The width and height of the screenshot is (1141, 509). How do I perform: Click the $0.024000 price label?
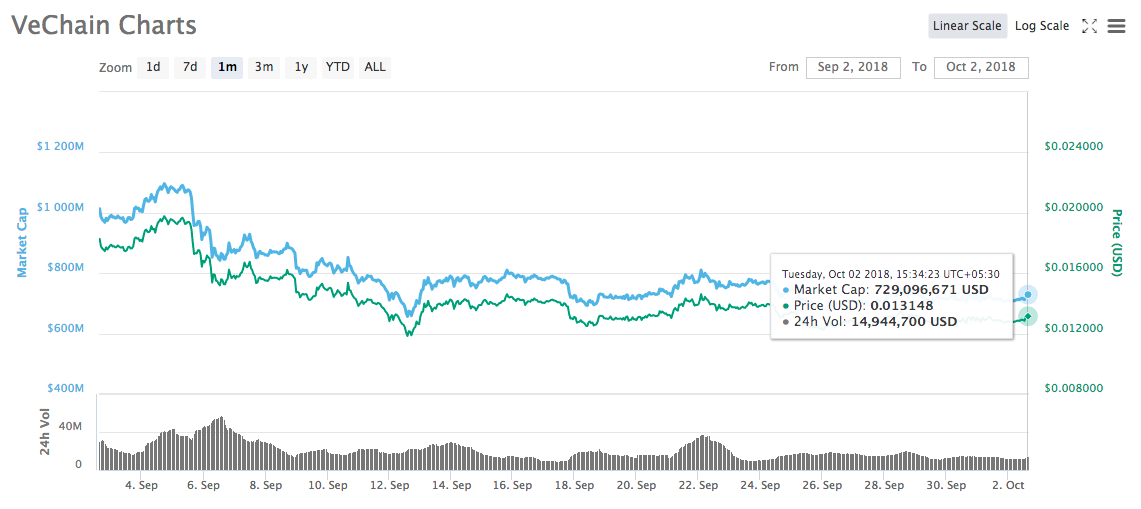[1074, 146]
